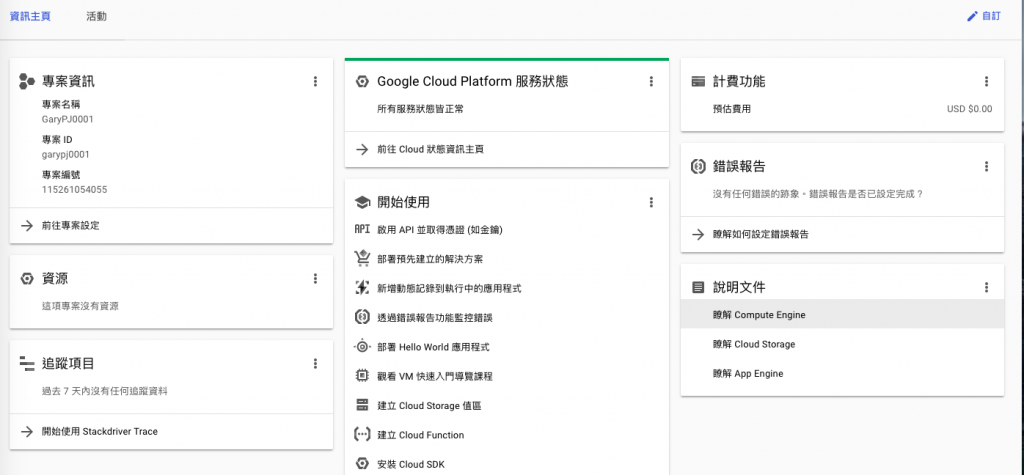This screenshot has width=1024, height=475.
Task: Click 瞭解 Compute Engine documentation link
Action: click(x=759, y=315)
